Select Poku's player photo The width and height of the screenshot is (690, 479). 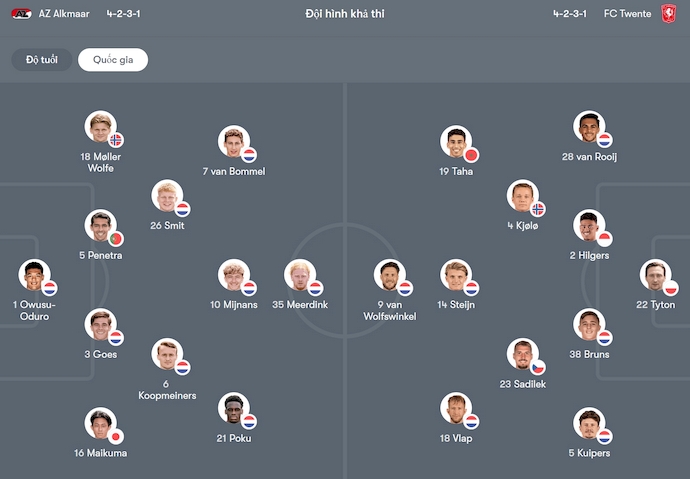pyautogui.click(x=233, y=408)
